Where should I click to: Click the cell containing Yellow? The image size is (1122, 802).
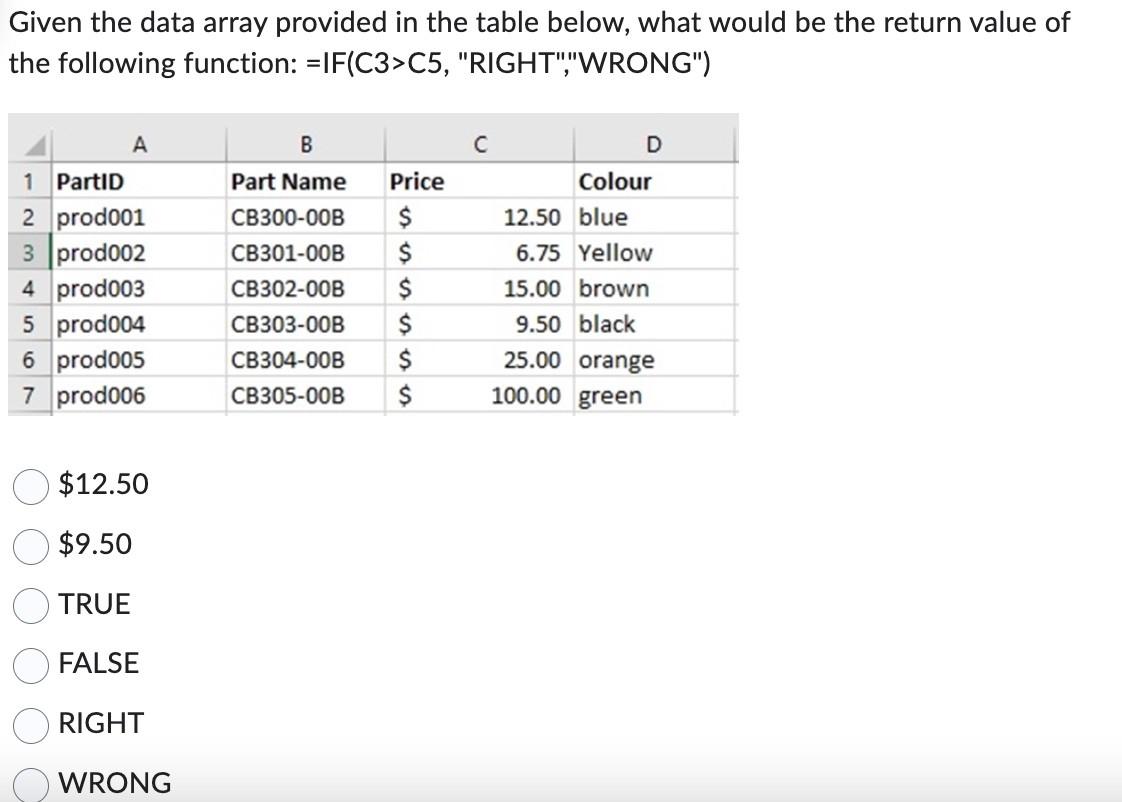615,252
